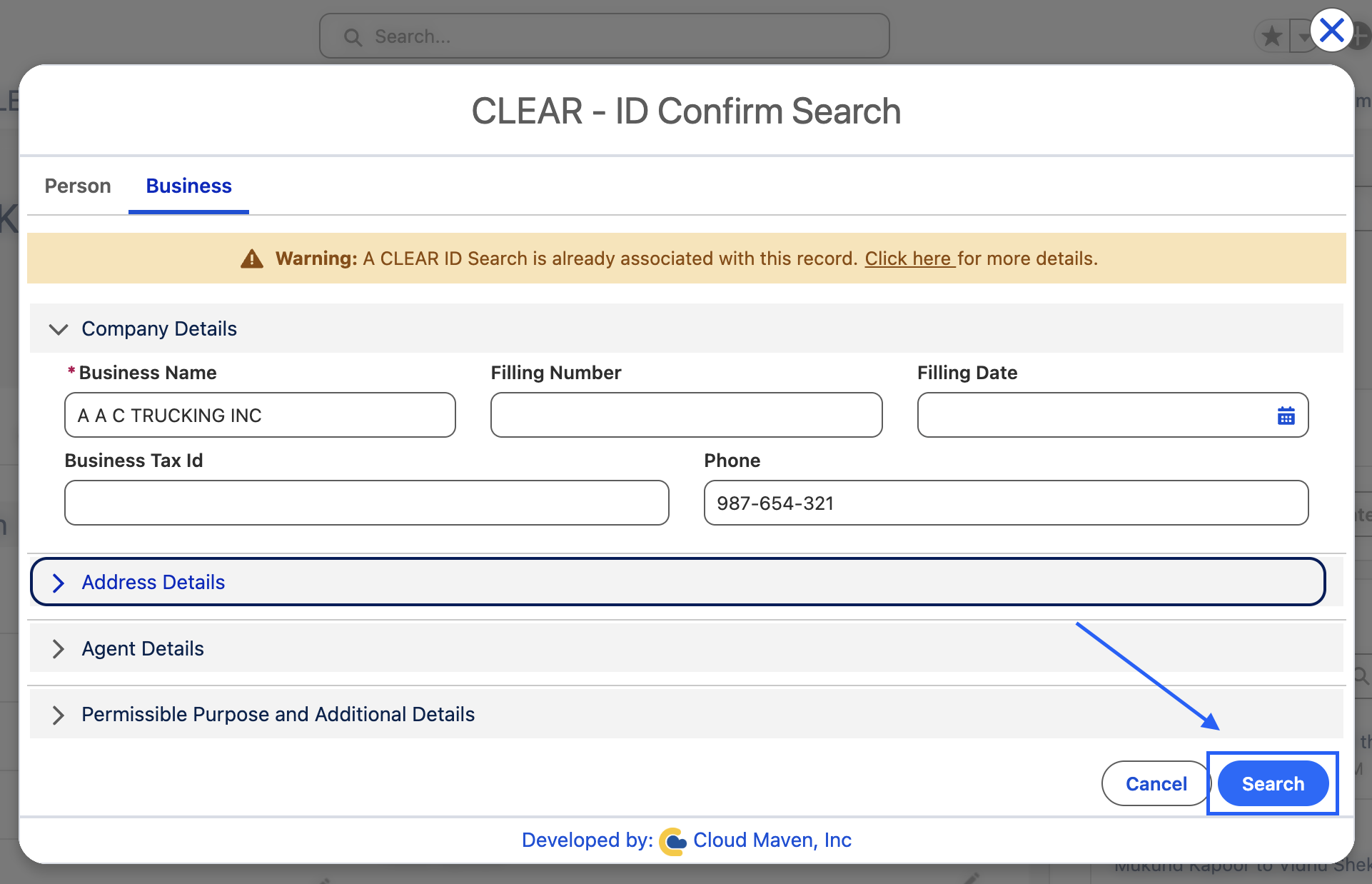This screenshot has width=1372, height=884.
Task: Focus the Business Name field
Action: tap(260, 415)
